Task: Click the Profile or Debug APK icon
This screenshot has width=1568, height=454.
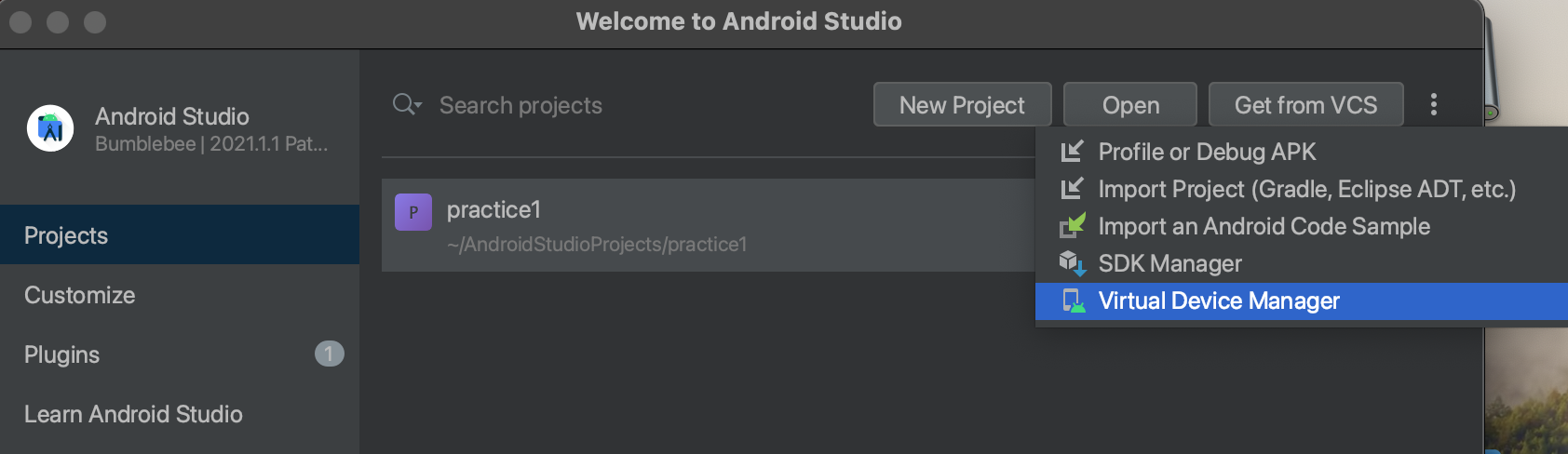Action: (x=1073, y=152)
